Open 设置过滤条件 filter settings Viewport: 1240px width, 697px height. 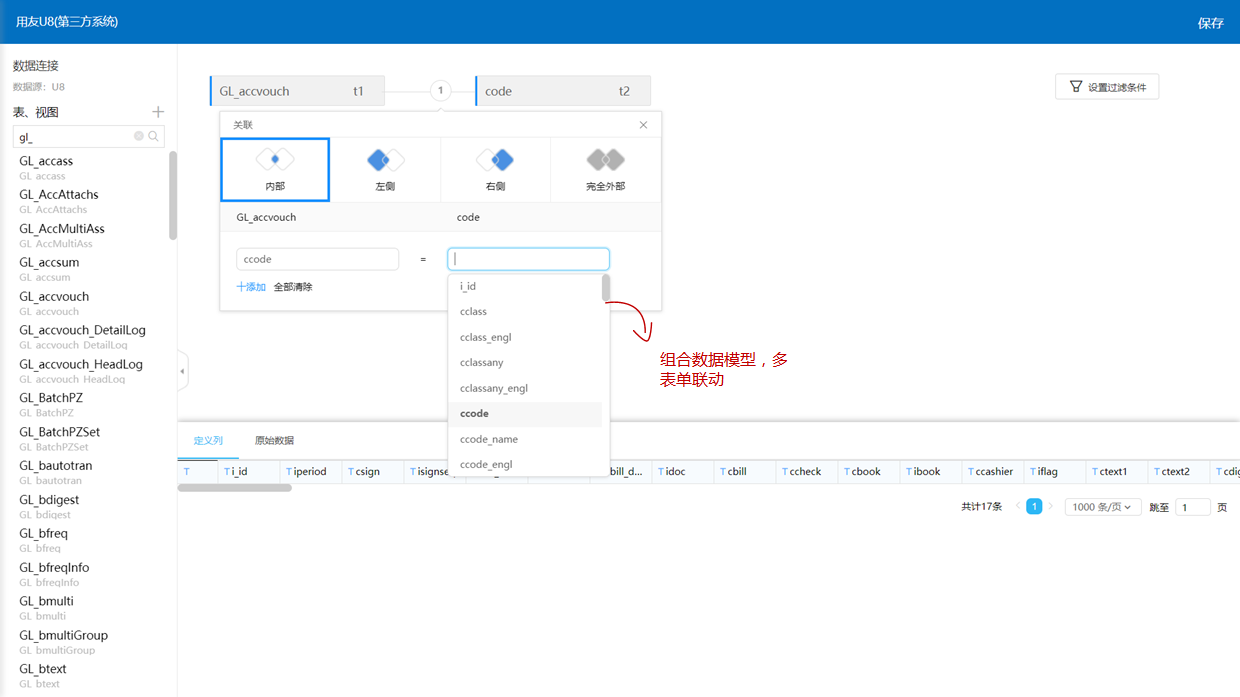pos(1107,87)
